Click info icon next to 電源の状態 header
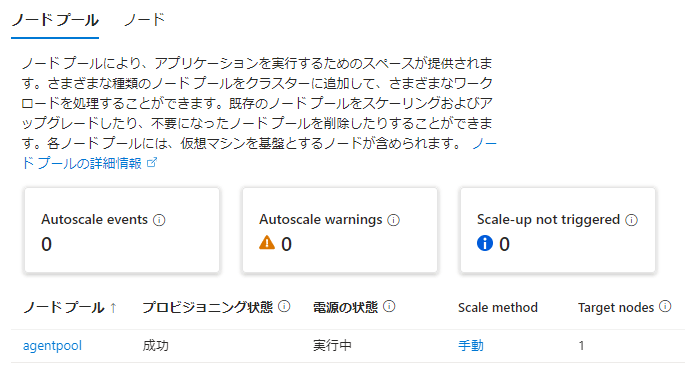 pyautogui.click(x=389, y=307)
